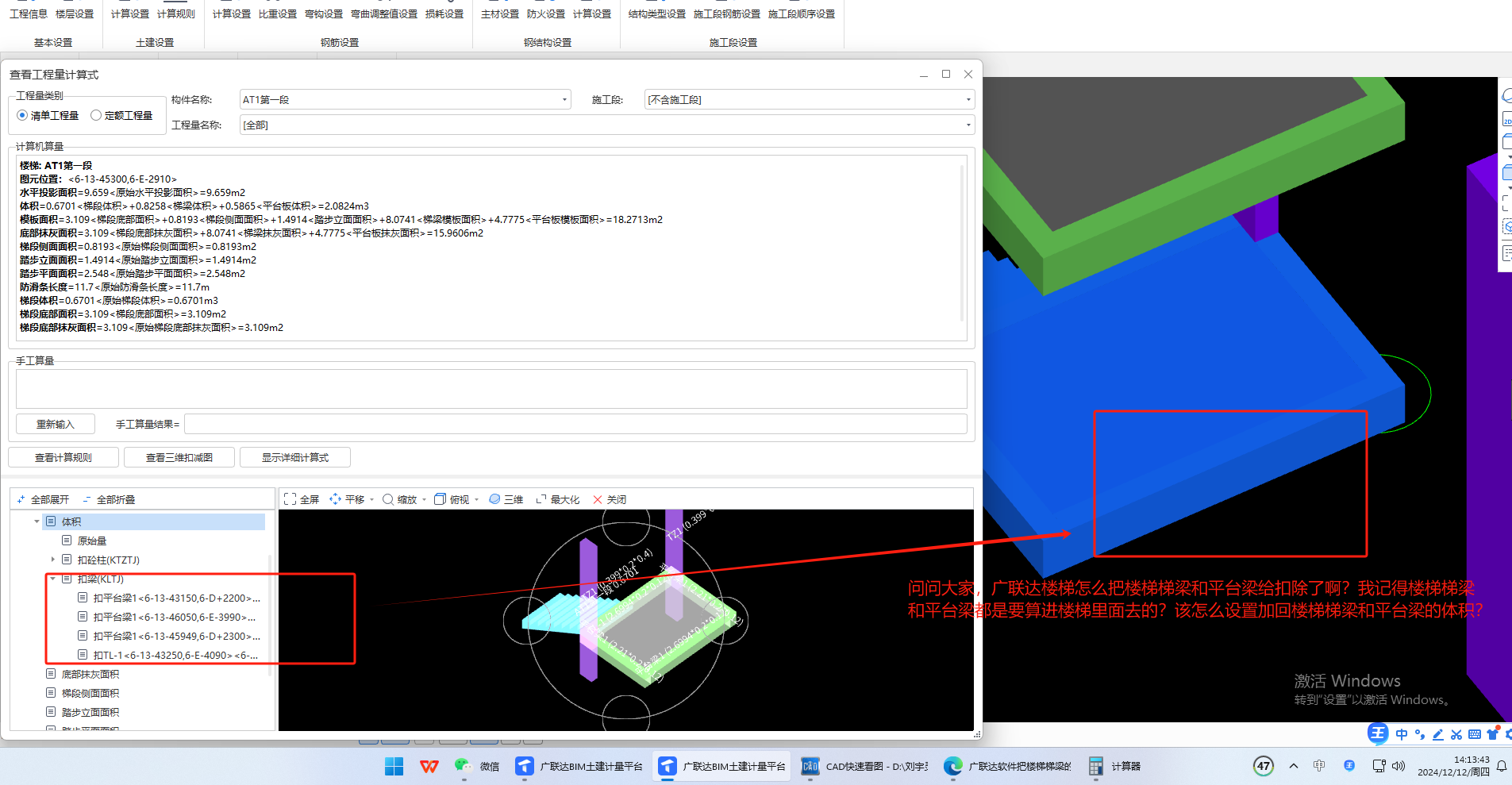This screenshot has width=1512, height=785.
Task: Open the Edge browser window on taskbar
Action: pos(1007,766)
